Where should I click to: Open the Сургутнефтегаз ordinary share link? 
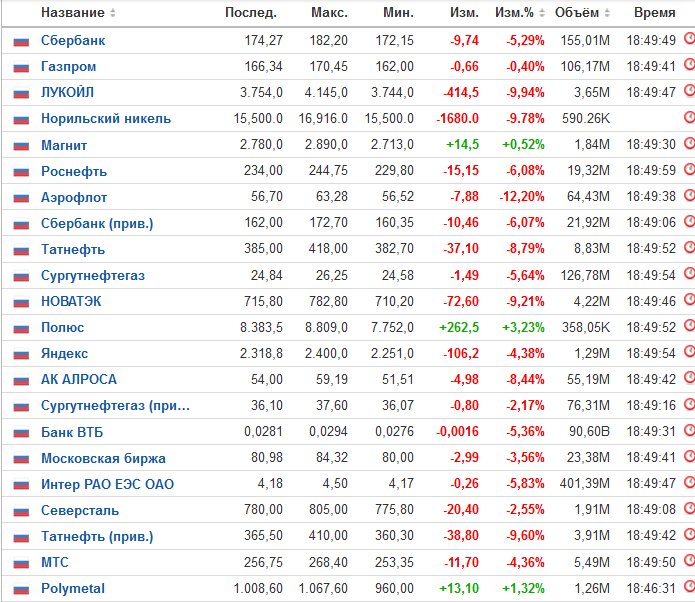(x=93, y=275)
